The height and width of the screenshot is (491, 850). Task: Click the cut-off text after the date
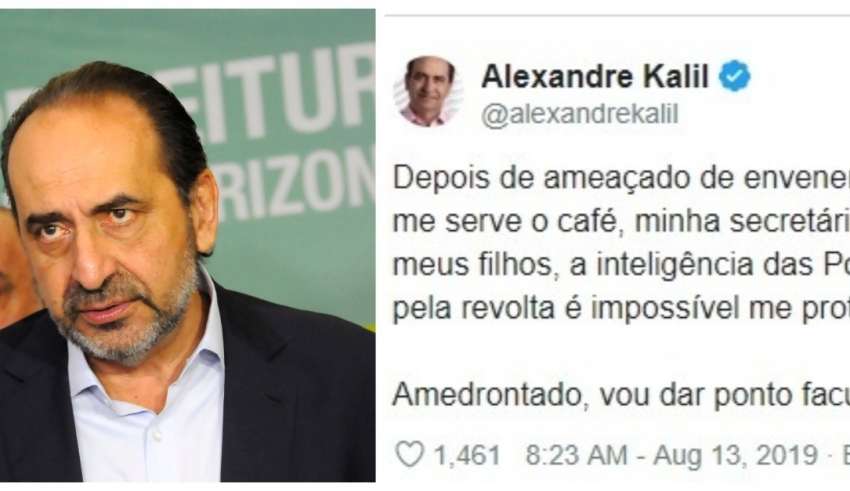point(845,455)
